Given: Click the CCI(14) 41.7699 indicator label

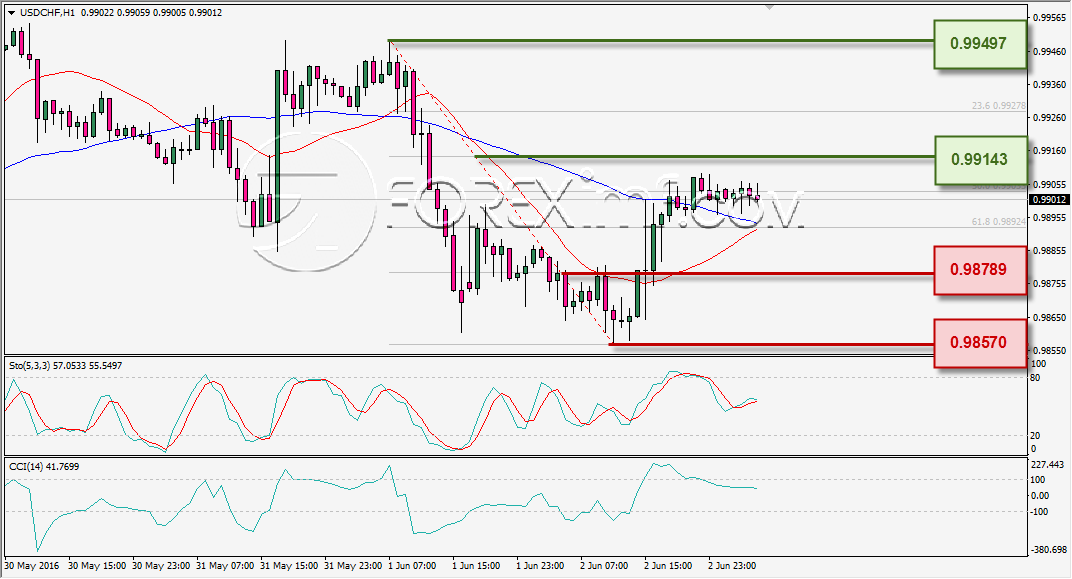Looking at the screenshot, I should pos(44,467).
